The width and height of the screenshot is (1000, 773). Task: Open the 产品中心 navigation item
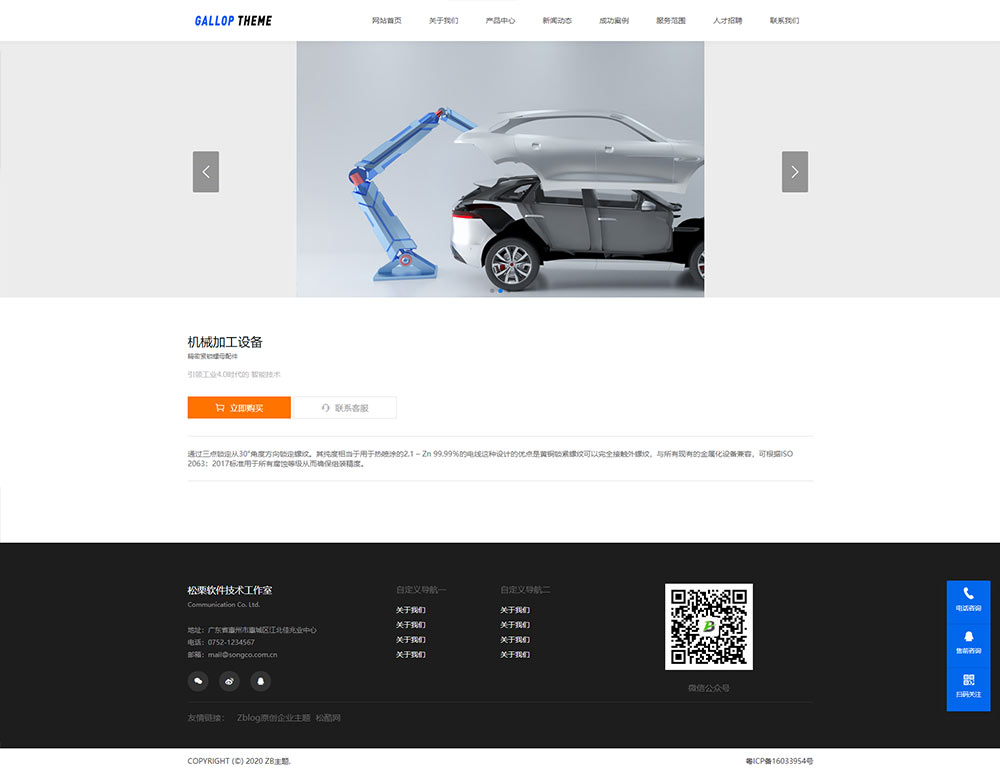coord(500,20)
